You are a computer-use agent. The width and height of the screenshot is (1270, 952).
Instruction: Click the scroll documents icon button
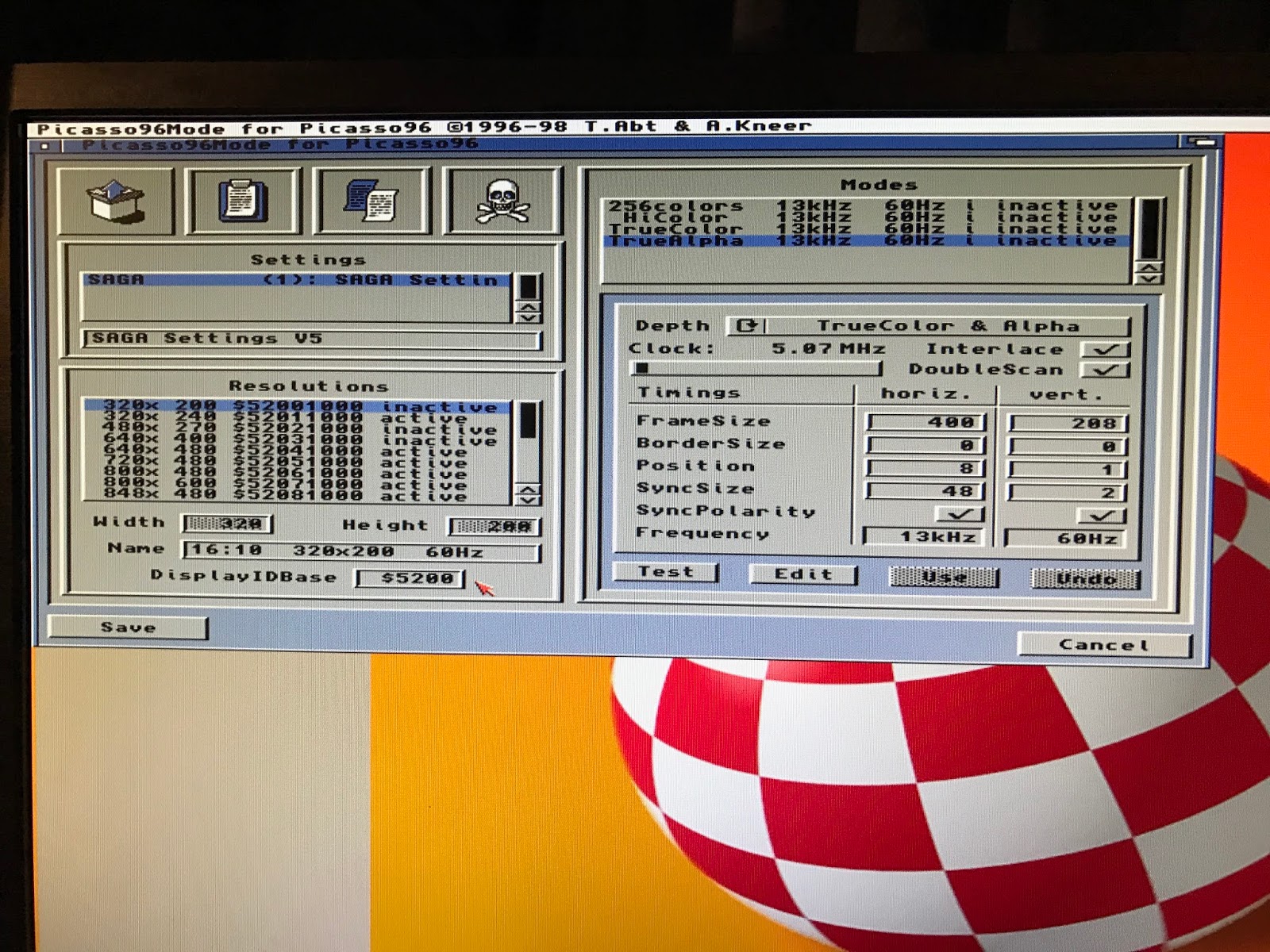371,201
